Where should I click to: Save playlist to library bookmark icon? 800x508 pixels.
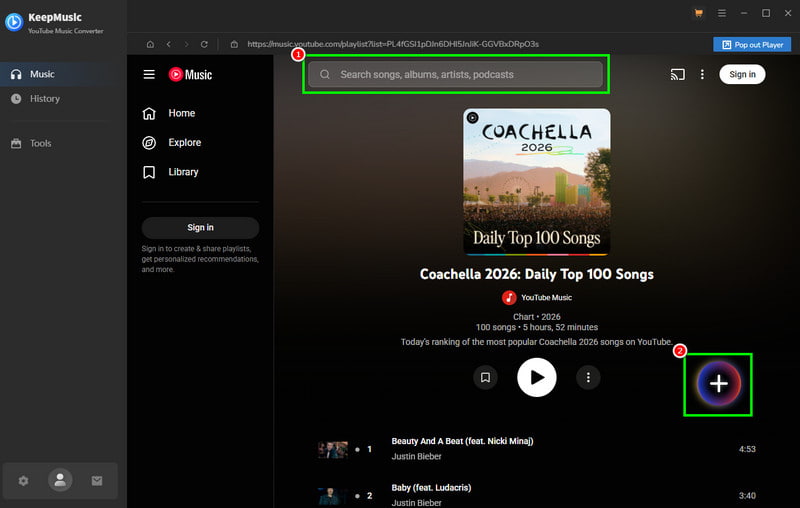(x=486, y=377)
